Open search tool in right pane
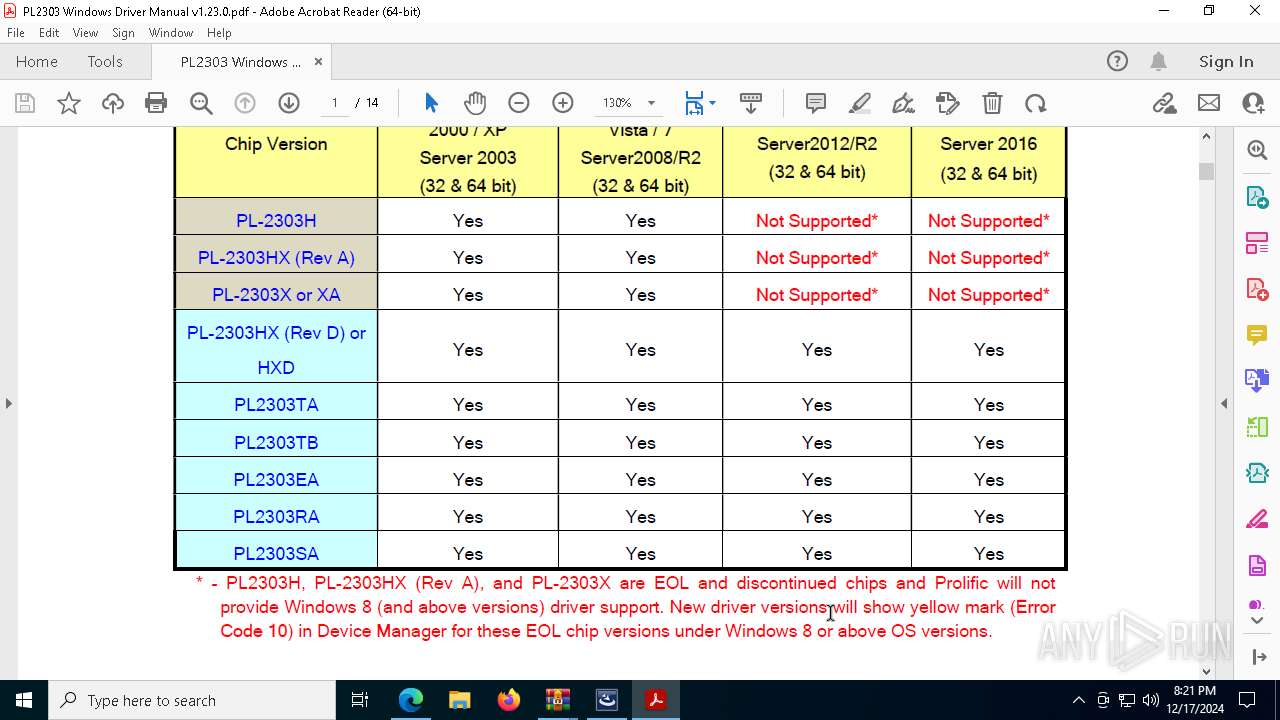1280x720 pixels. (x=1257, y=151)
